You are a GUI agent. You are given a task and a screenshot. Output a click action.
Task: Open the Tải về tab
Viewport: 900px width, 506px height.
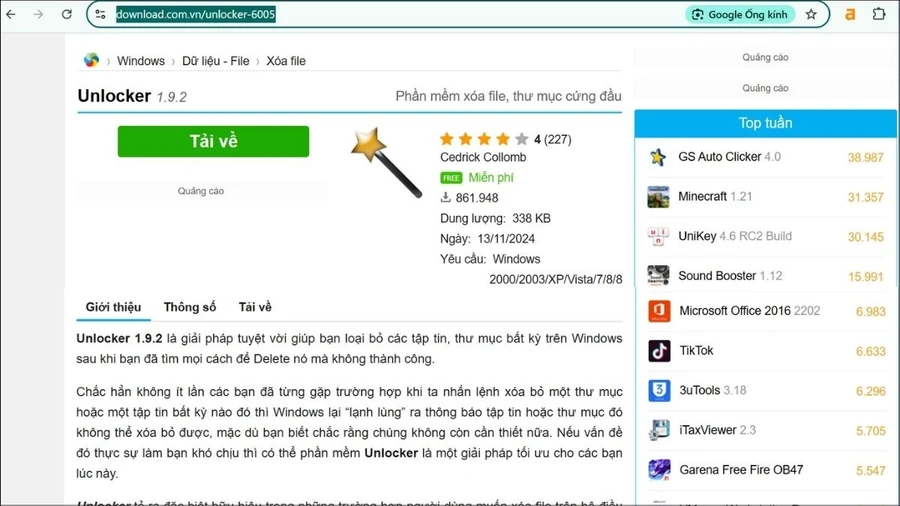[x=255, y=308]
